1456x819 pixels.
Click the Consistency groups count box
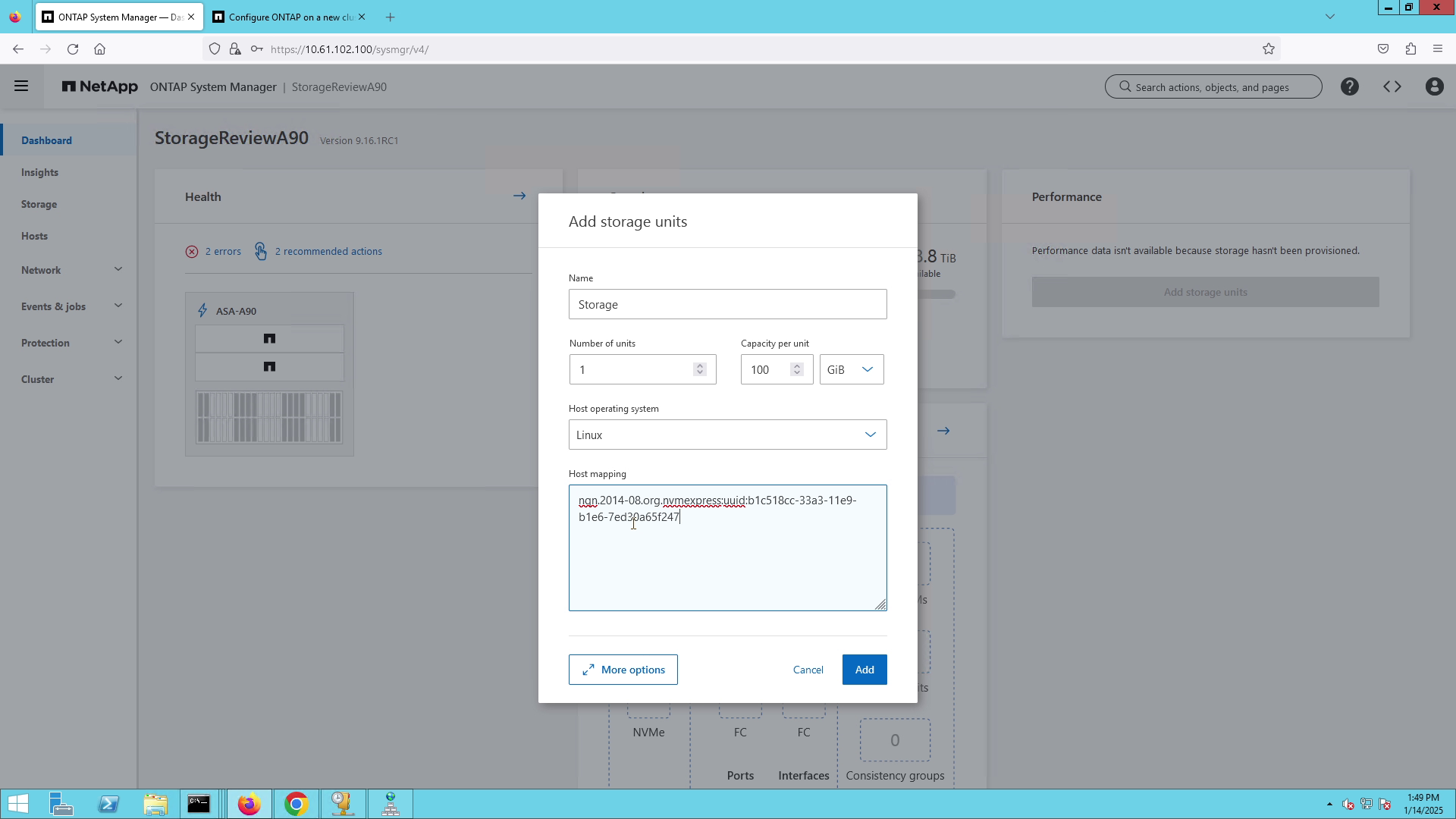pos(895,740)
